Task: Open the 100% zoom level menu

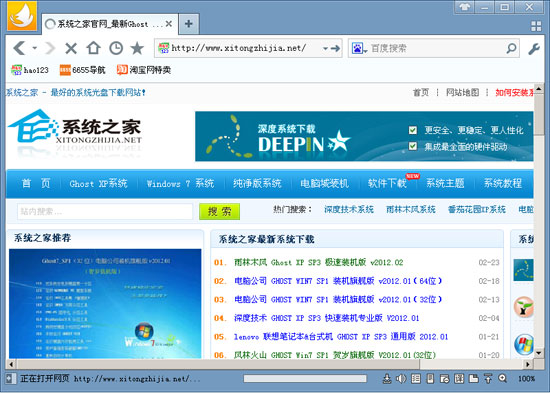Action: (526, 379)
